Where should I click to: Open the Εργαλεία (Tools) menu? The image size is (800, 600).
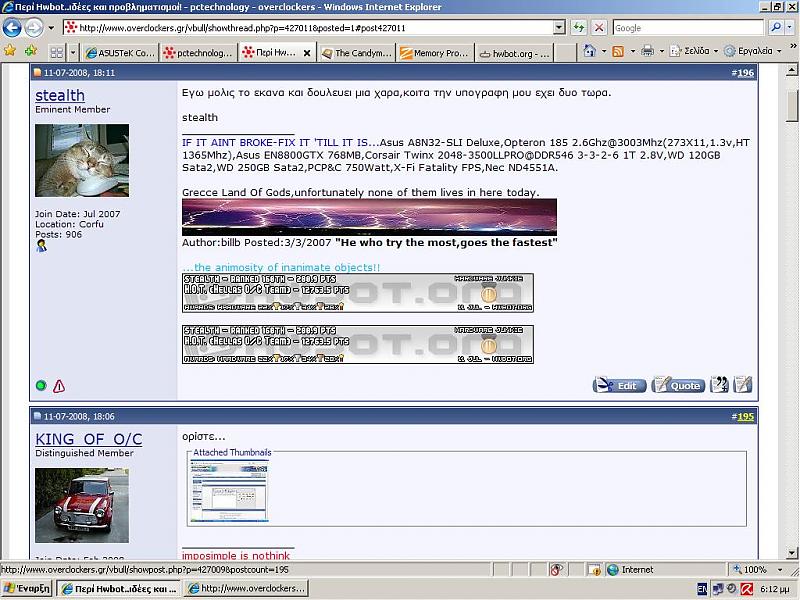point(753,51)
